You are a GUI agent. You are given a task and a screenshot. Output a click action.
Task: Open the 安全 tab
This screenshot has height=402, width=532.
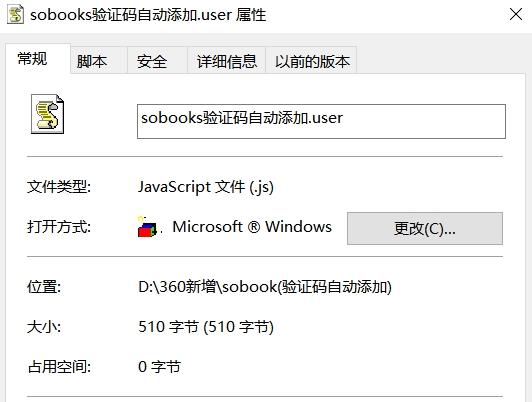(x=152, y=61)
